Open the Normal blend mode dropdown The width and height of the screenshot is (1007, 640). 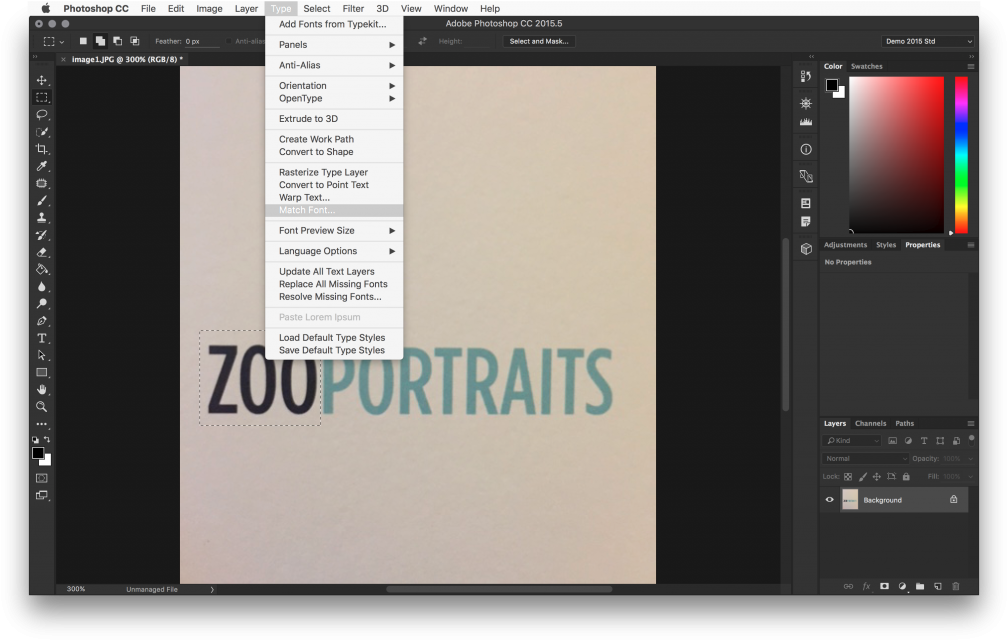pos(865,458)
